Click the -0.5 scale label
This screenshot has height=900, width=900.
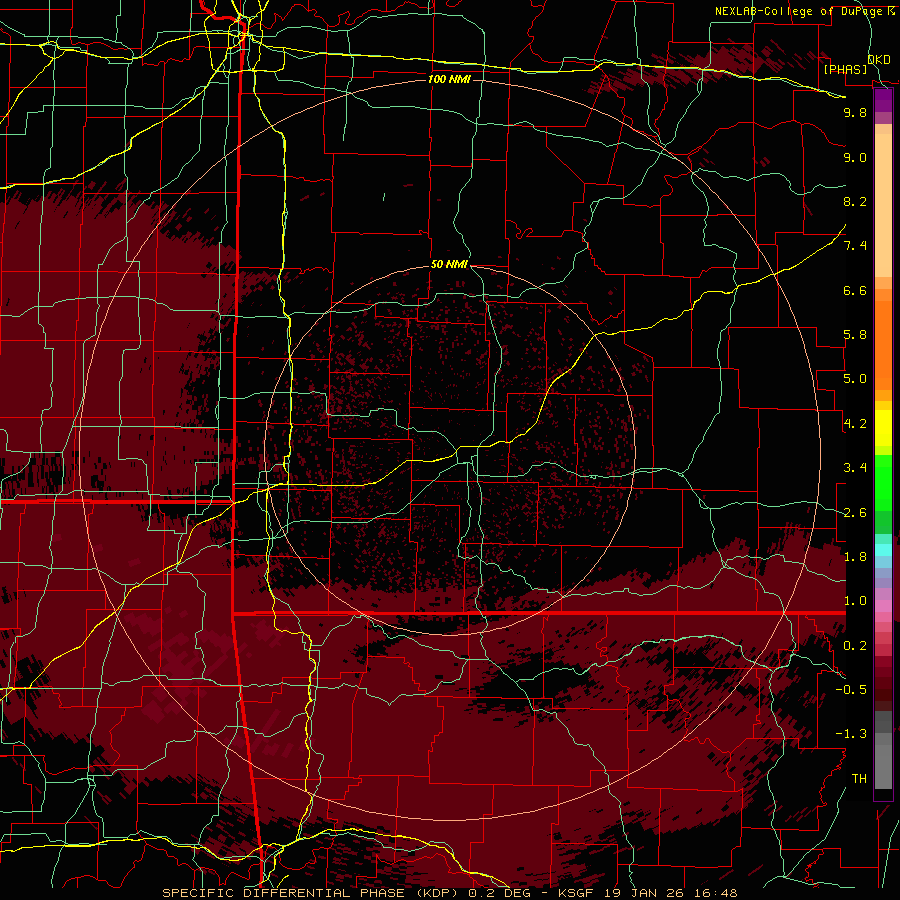pos(851,690)
